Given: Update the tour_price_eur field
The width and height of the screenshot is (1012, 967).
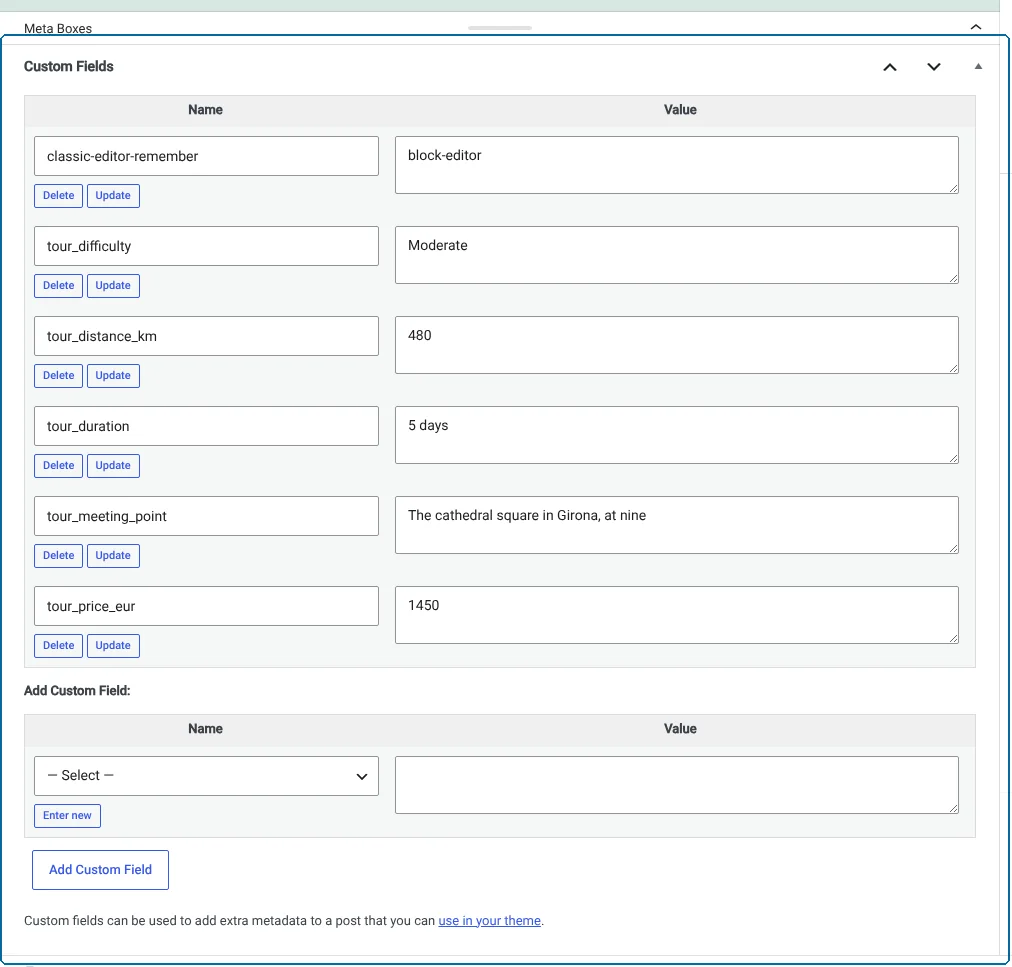Looking at the screenshot, I should (x=113, y=646).
